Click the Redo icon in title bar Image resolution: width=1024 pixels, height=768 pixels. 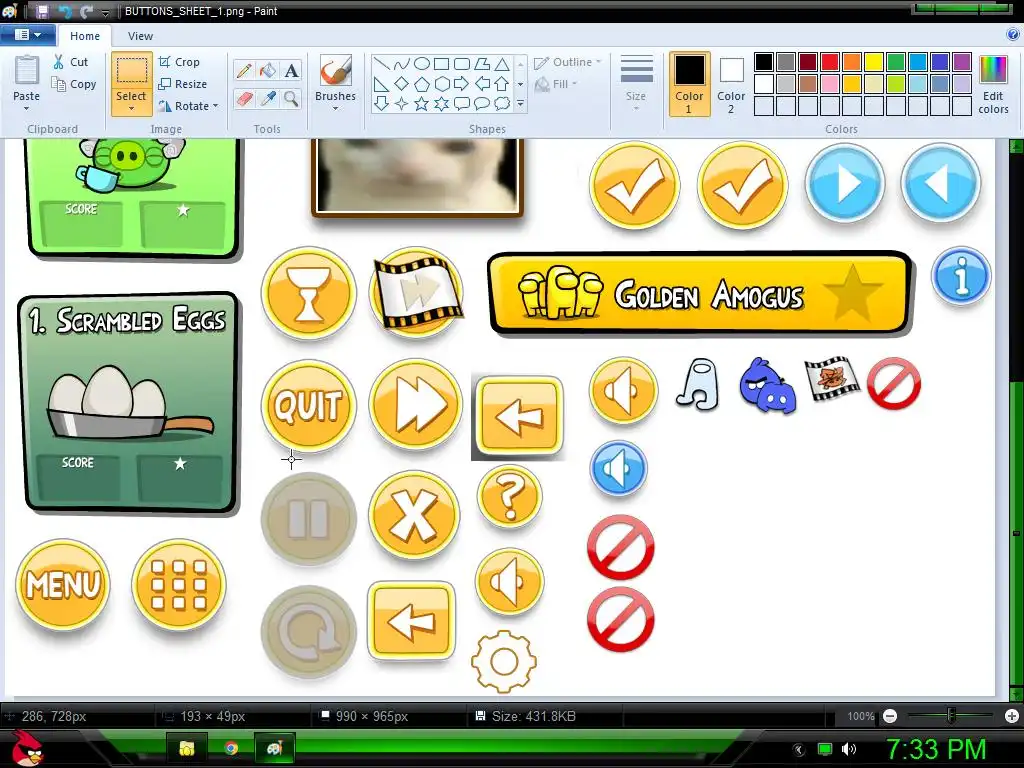coord(86,11)
